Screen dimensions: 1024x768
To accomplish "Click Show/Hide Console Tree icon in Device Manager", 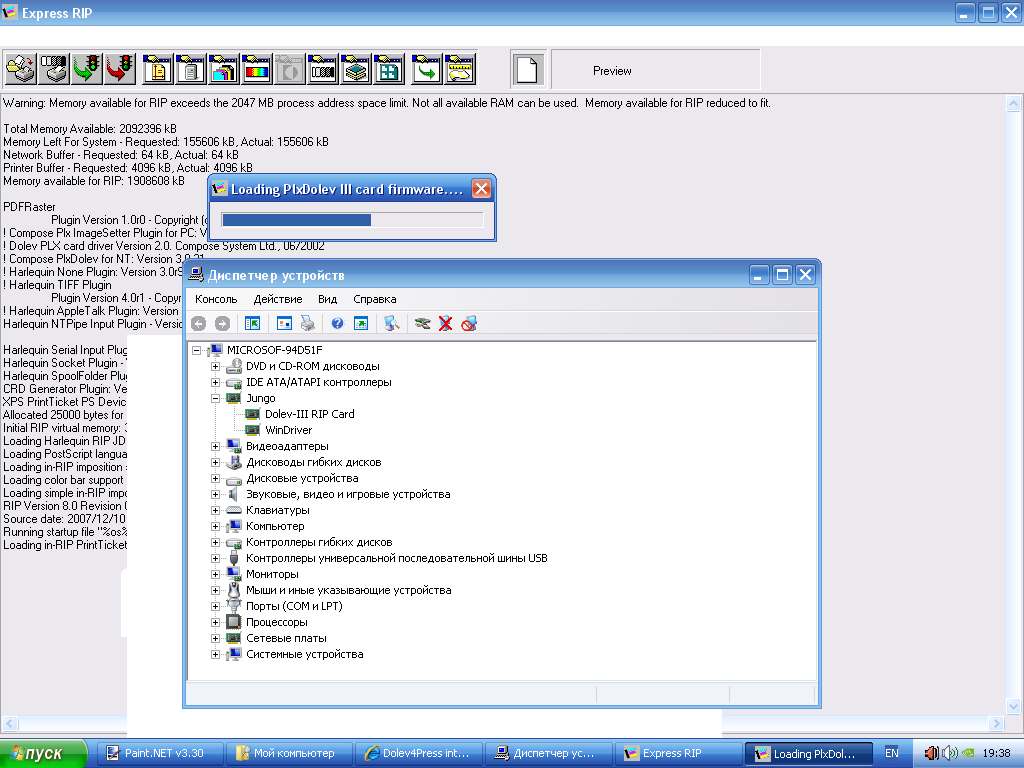I will click(x=252, y=323).
